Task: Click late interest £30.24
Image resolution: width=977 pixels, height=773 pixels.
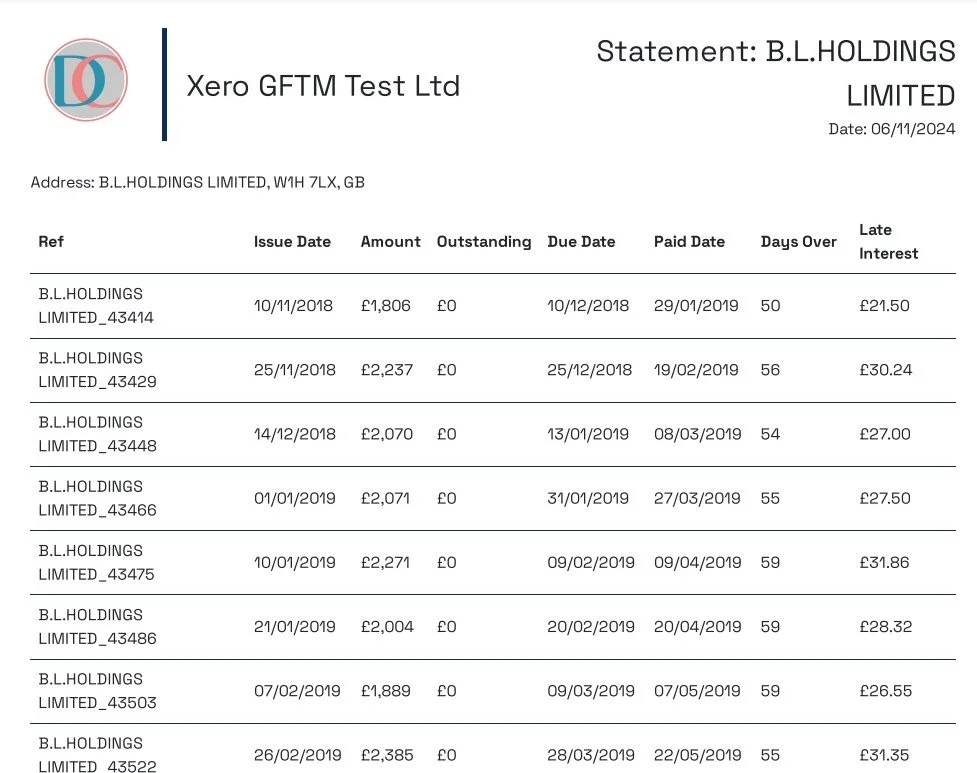Action: pos(885,370)
